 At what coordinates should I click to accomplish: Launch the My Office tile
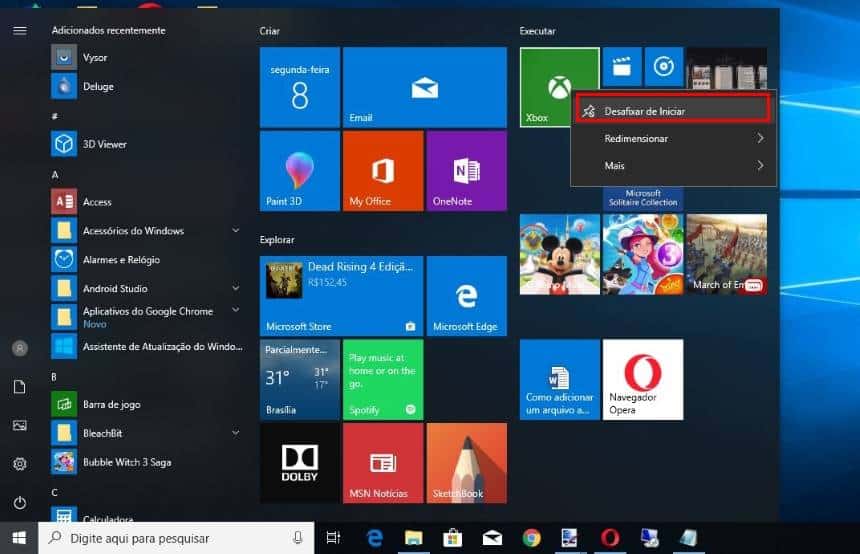(x=383, y=171)
